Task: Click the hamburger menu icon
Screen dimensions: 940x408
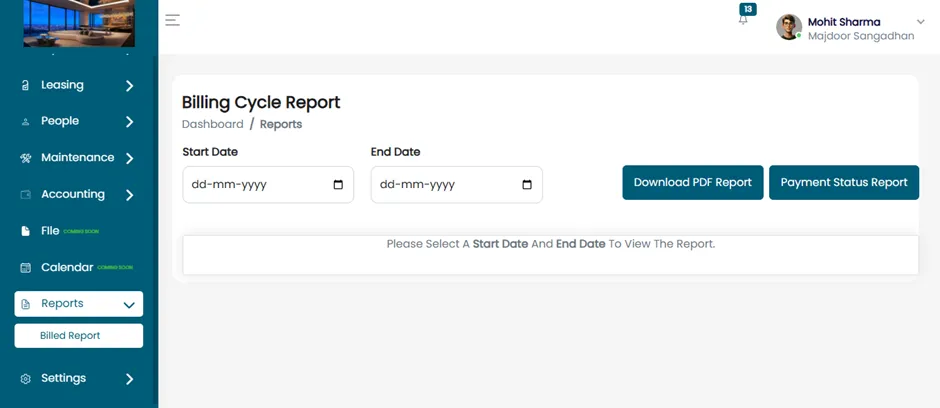Action: pyautogui.click(x=173, y=20)
